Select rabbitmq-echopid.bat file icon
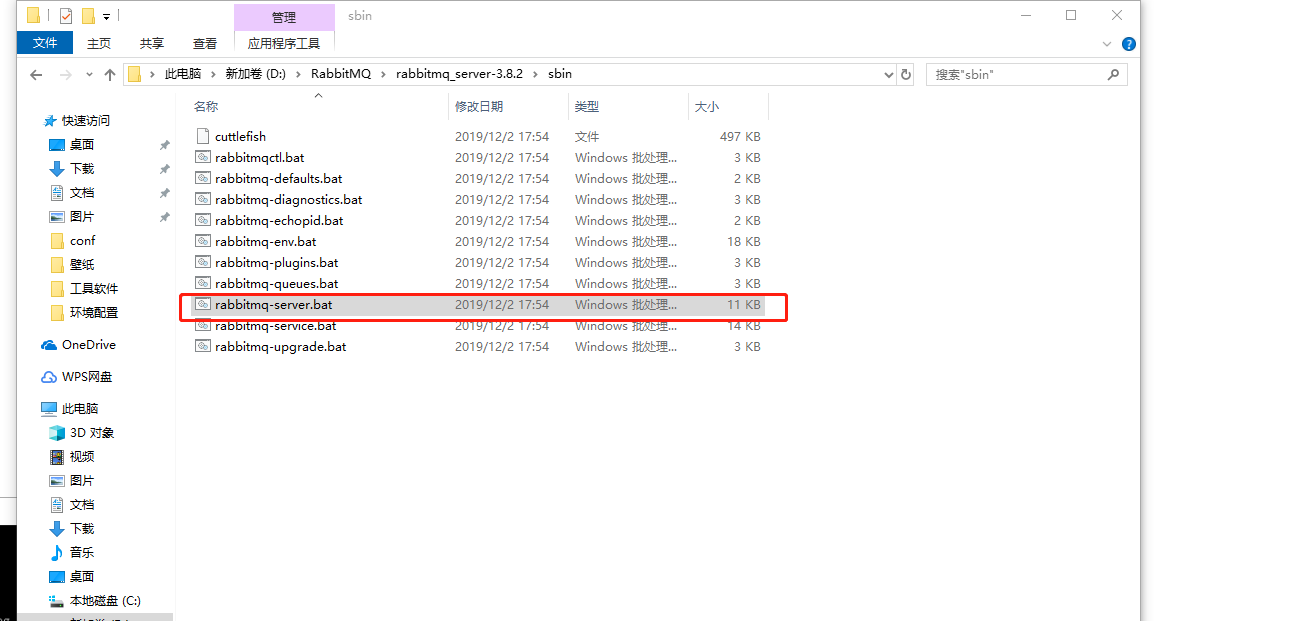The height and width of the screenshot is (621, 1314). 203,220
